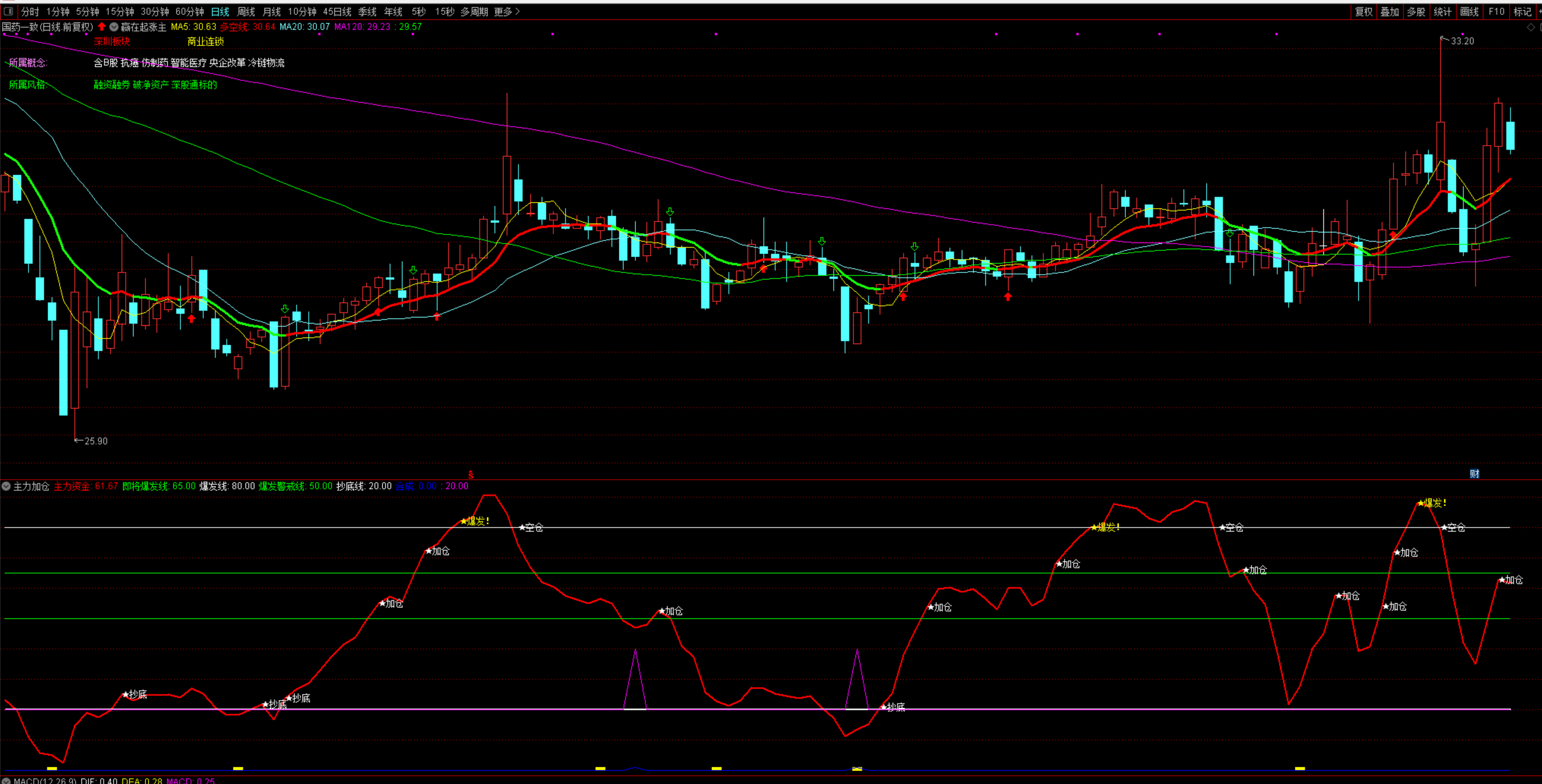This screenshot has width=1542, height=784.
Task: Select the 5秒 period tab
Action: point(418,11)
